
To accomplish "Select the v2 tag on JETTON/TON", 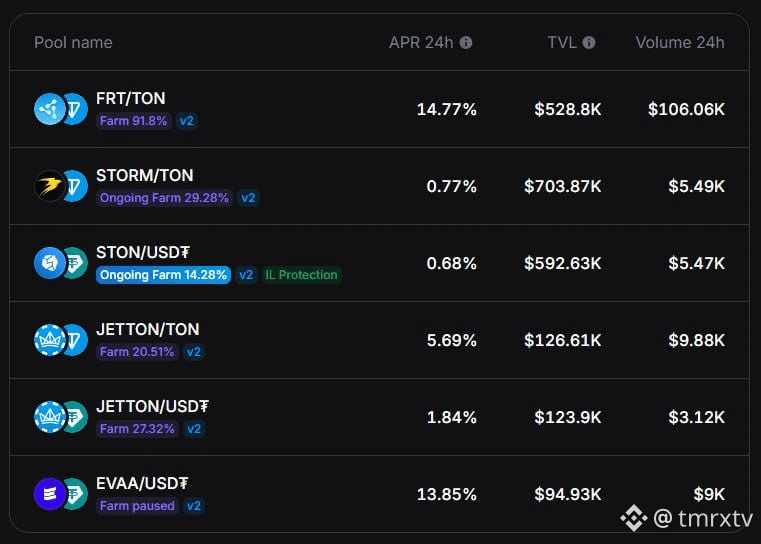I will (194, 352).
